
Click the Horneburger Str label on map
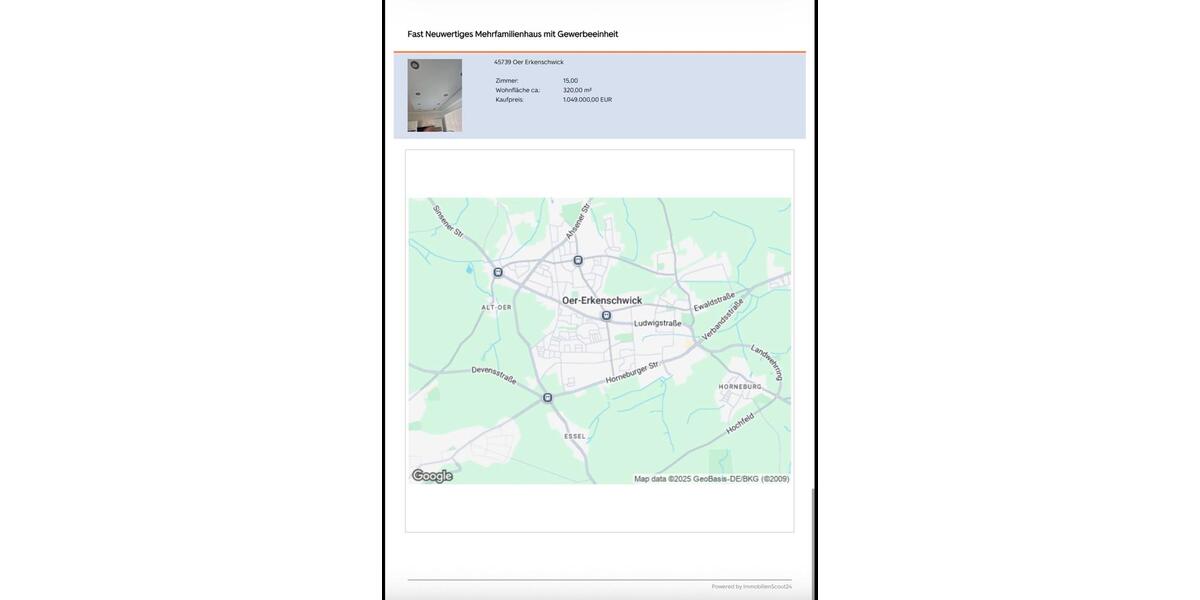tap(632, 373)
